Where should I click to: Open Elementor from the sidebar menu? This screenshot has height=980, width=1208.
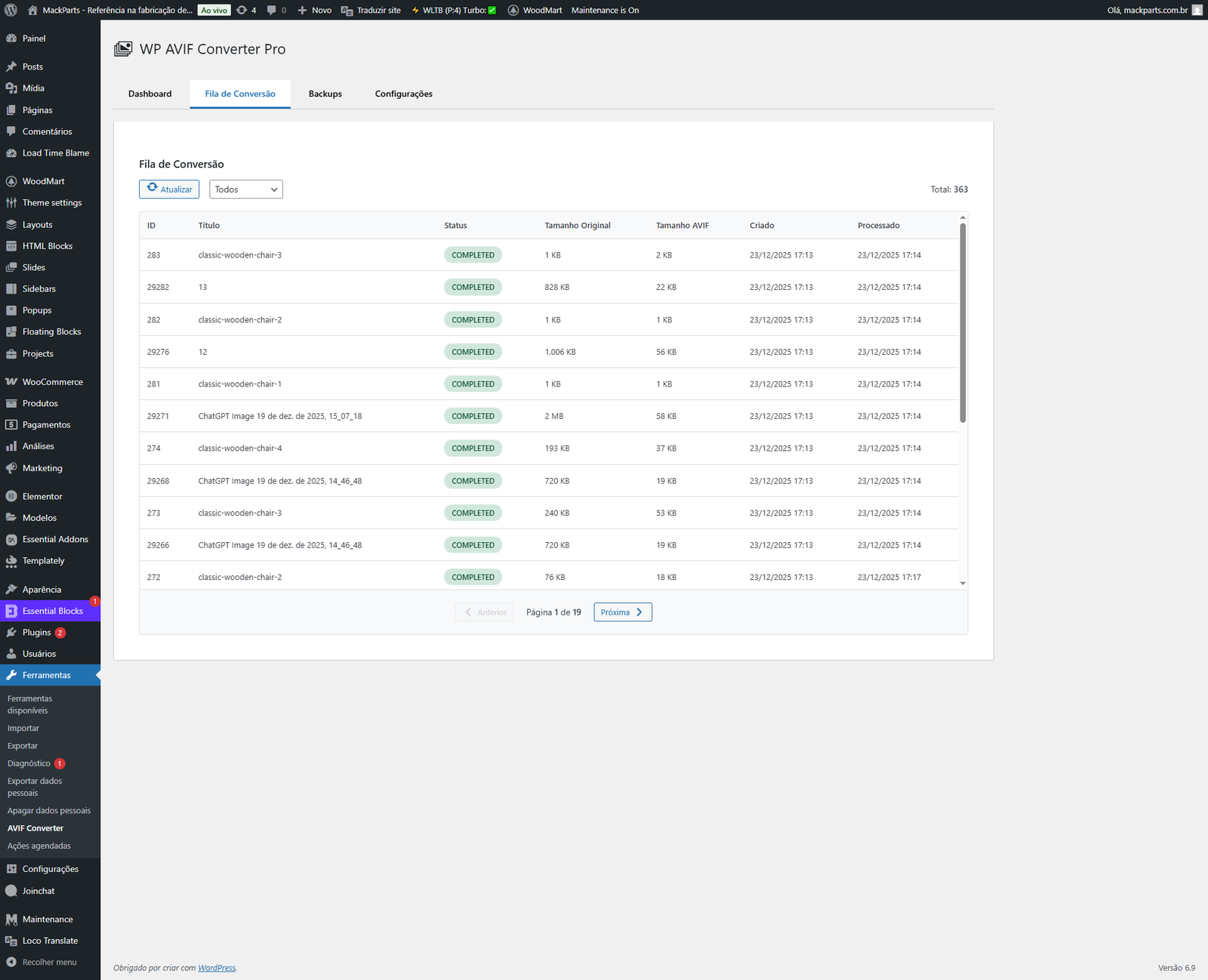point(42,497)
